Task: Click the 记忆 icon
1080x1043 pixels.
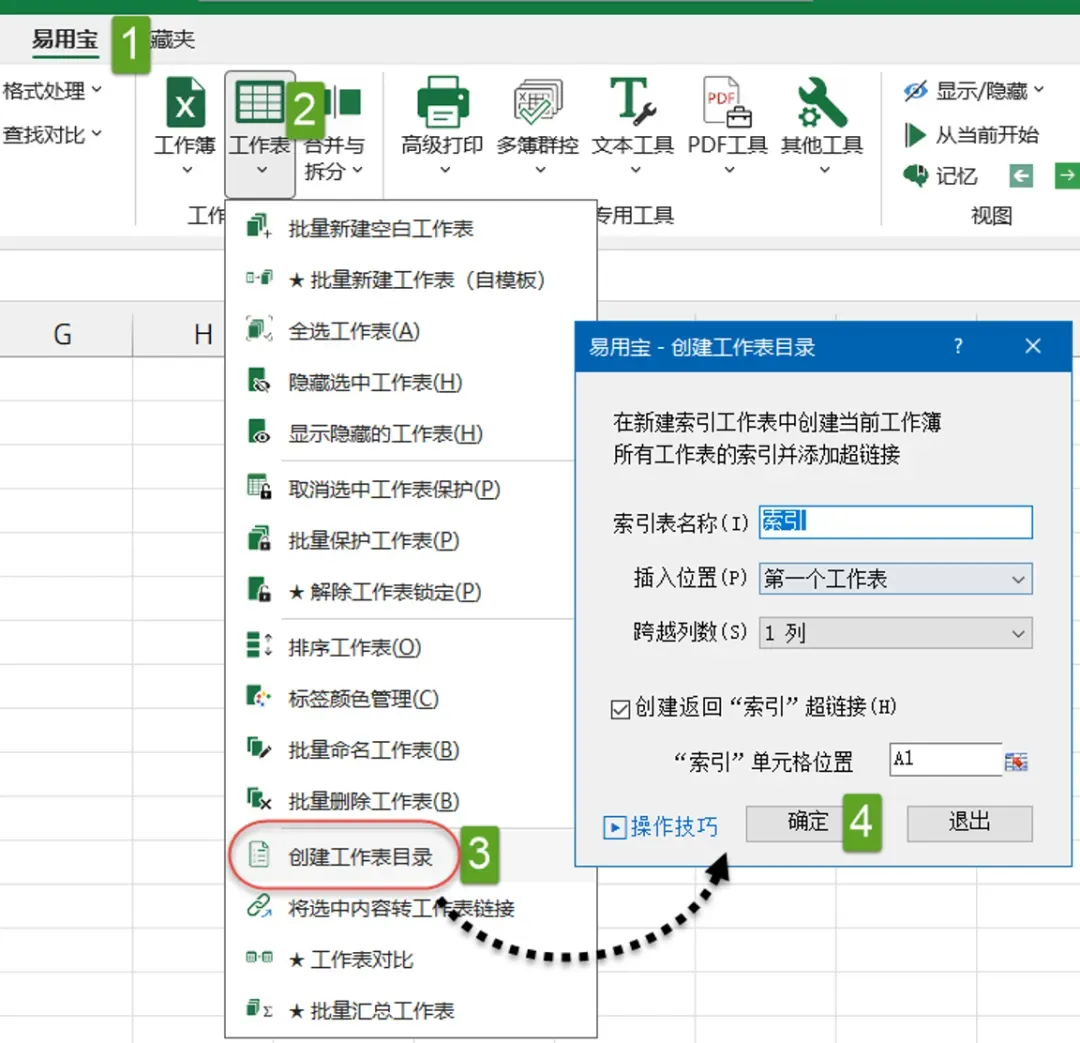Action: click(x=915, y=176)
